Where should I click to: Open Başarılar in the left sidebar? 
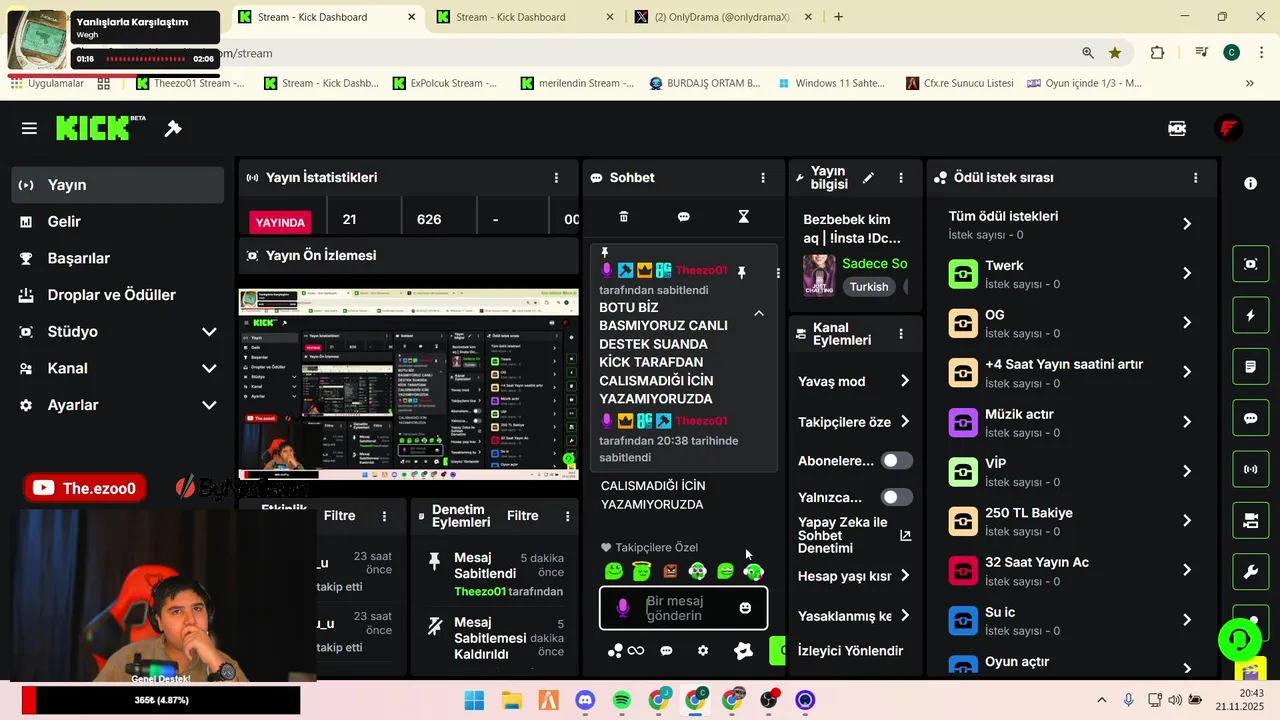[118, 258]
